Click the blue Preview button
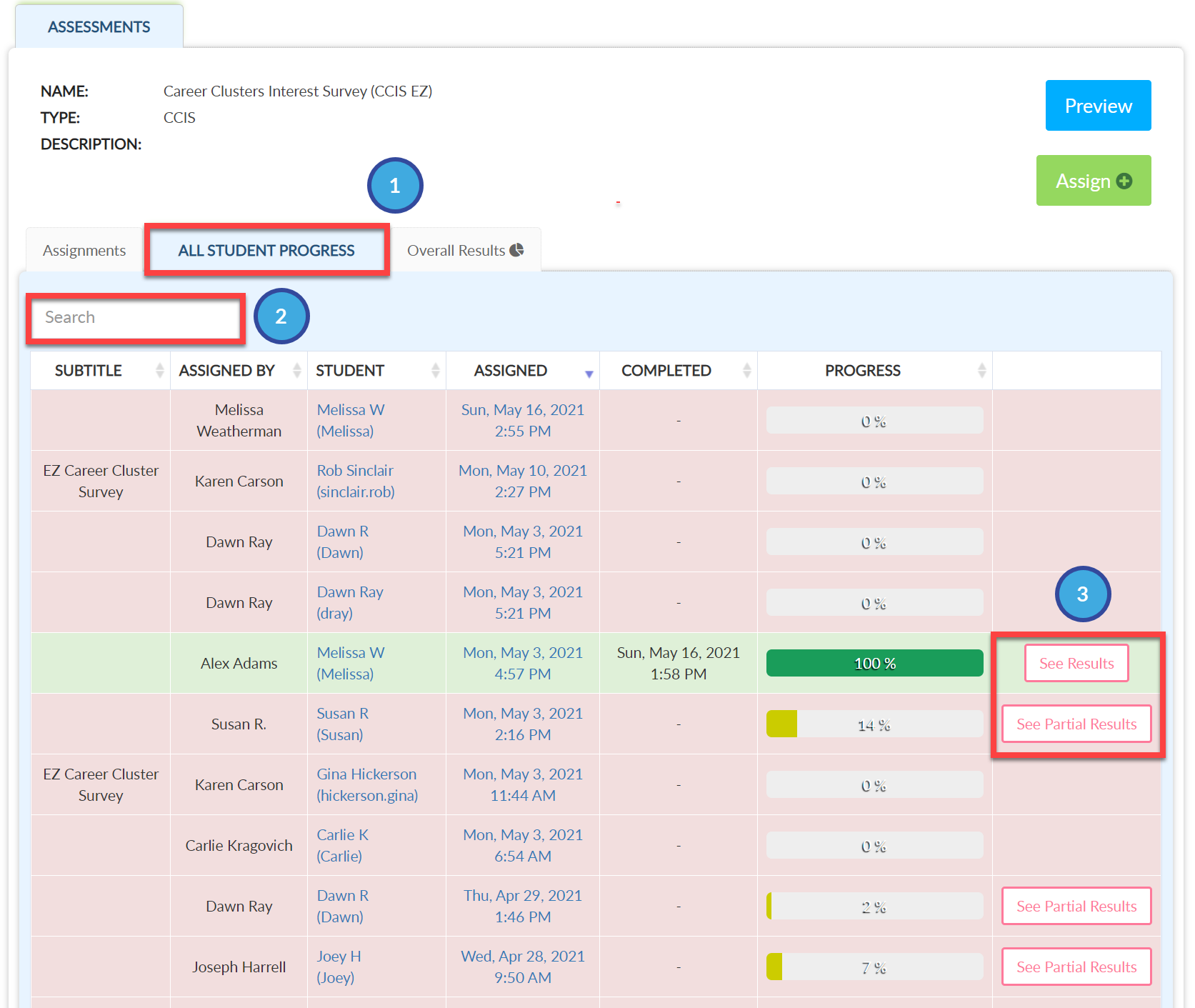This screenshot has height=1008, width=1195. 1098,106
